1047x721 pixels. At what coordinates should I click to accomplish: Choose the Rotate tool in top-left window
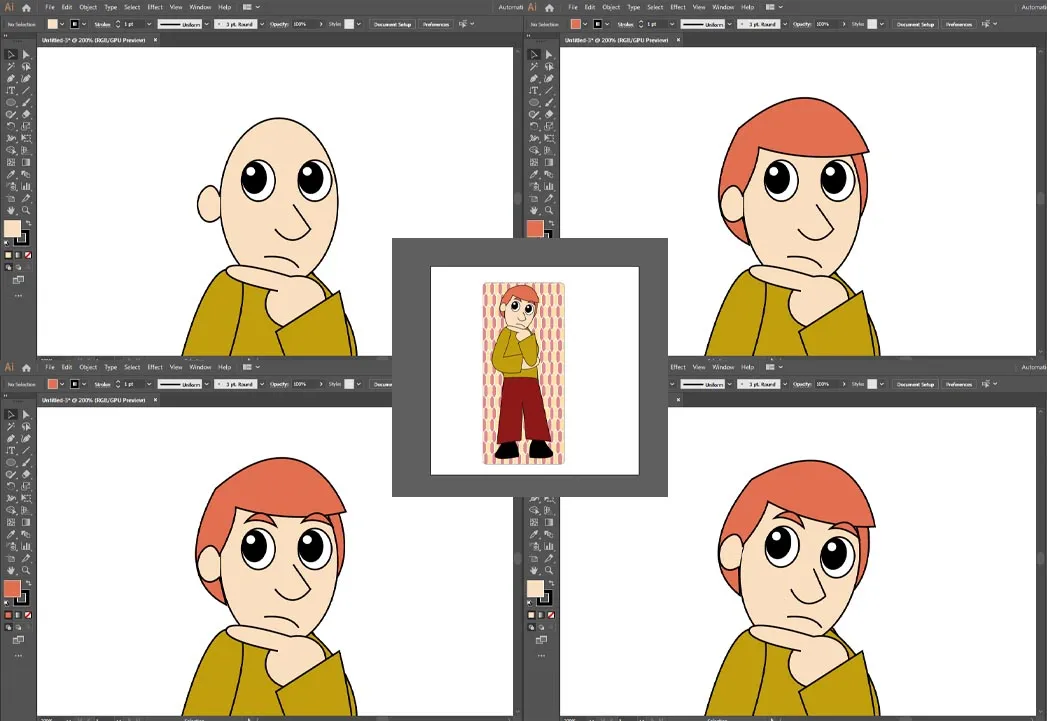click(x=11, y=127)
